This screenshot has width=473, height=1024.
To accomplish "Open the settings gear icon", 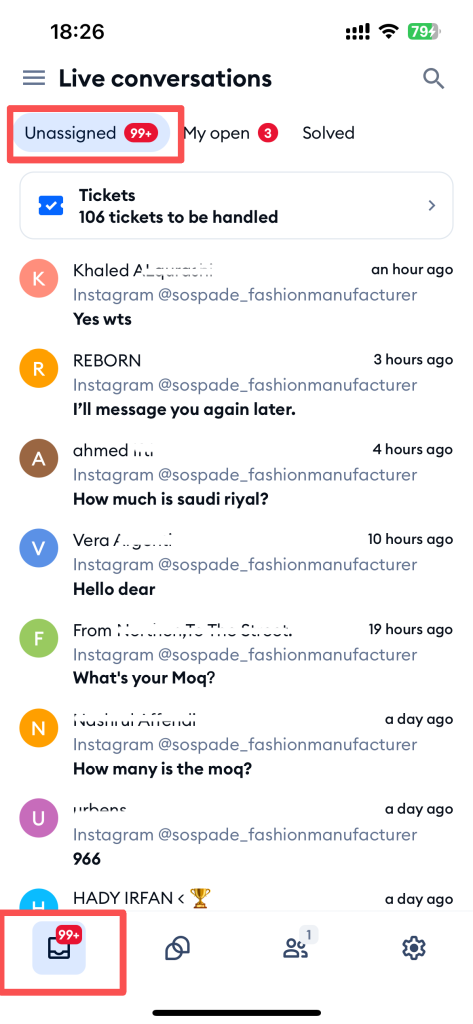I will [414, 948].
